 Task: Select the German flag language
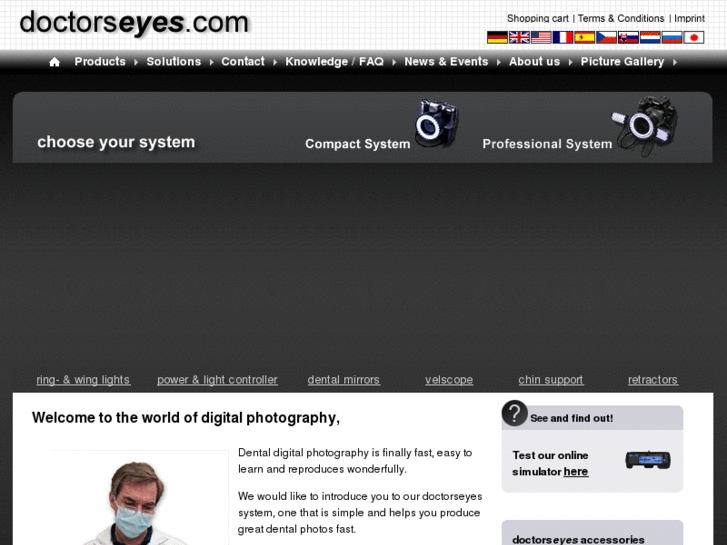tap(497, 38)
